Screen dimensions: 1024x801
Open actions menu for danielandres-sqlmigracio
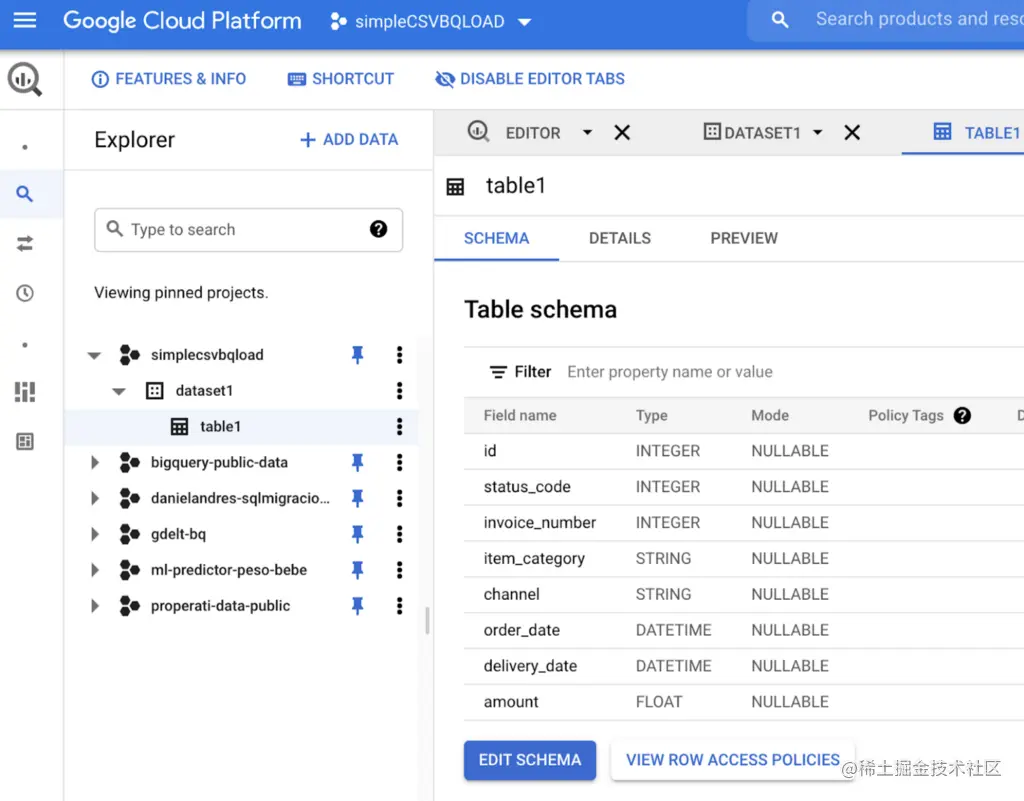coord(399,498)
